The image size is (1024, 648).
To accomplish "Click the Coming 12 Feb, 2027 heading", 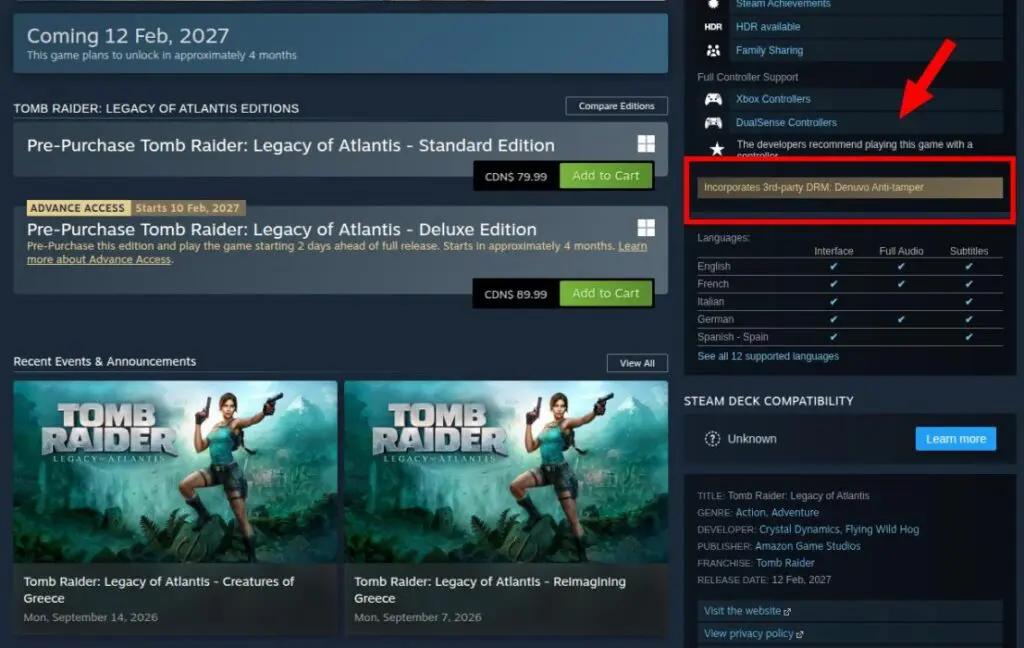I will (x=128, y=35).
